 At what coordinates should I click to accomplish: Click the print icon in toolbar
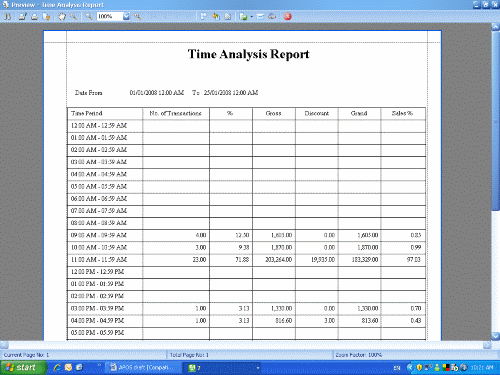pyautogui.click(x=34, y=16)
